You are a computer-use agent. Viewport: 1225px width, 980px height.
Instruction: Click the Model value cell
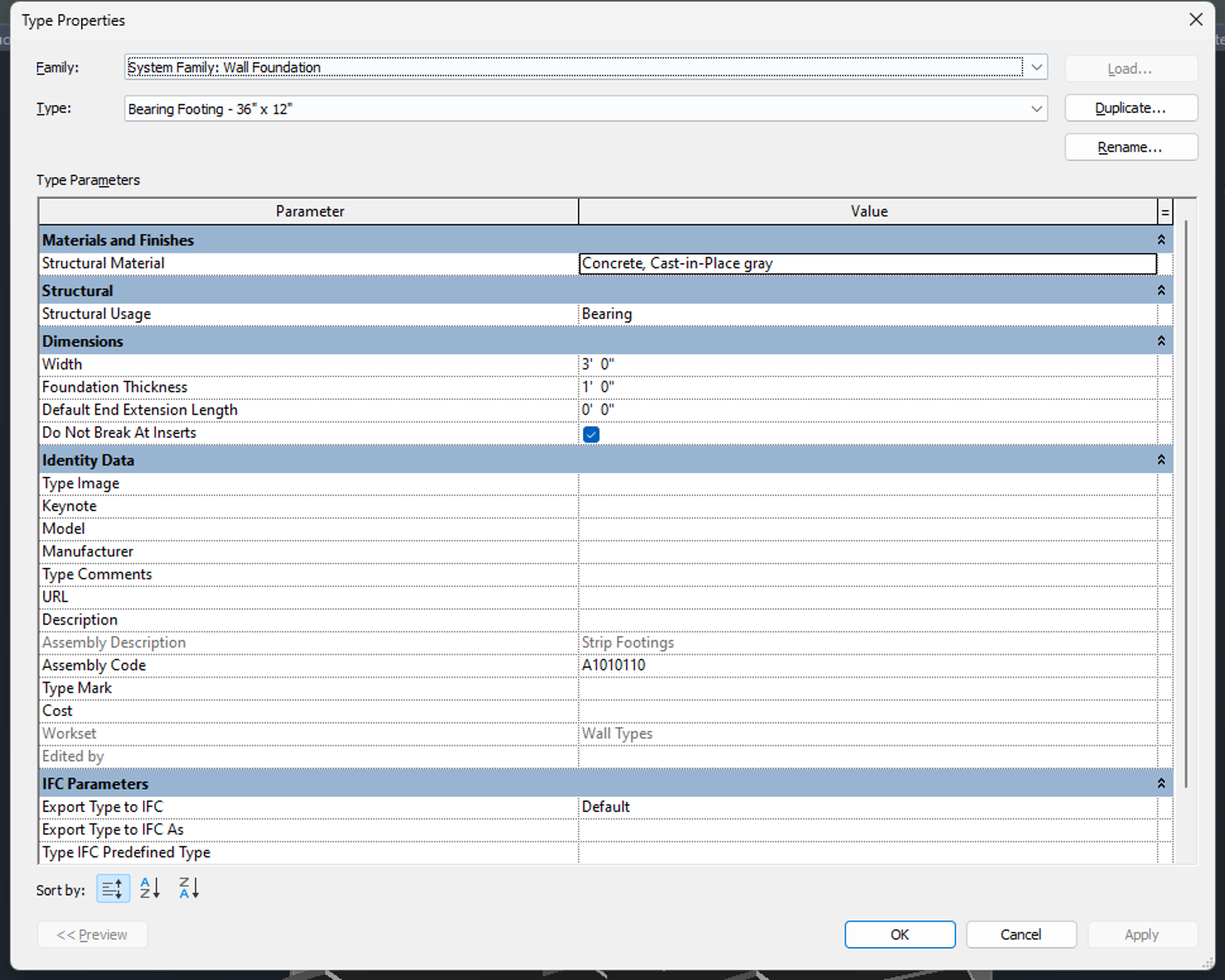click(x=867, y=529)
